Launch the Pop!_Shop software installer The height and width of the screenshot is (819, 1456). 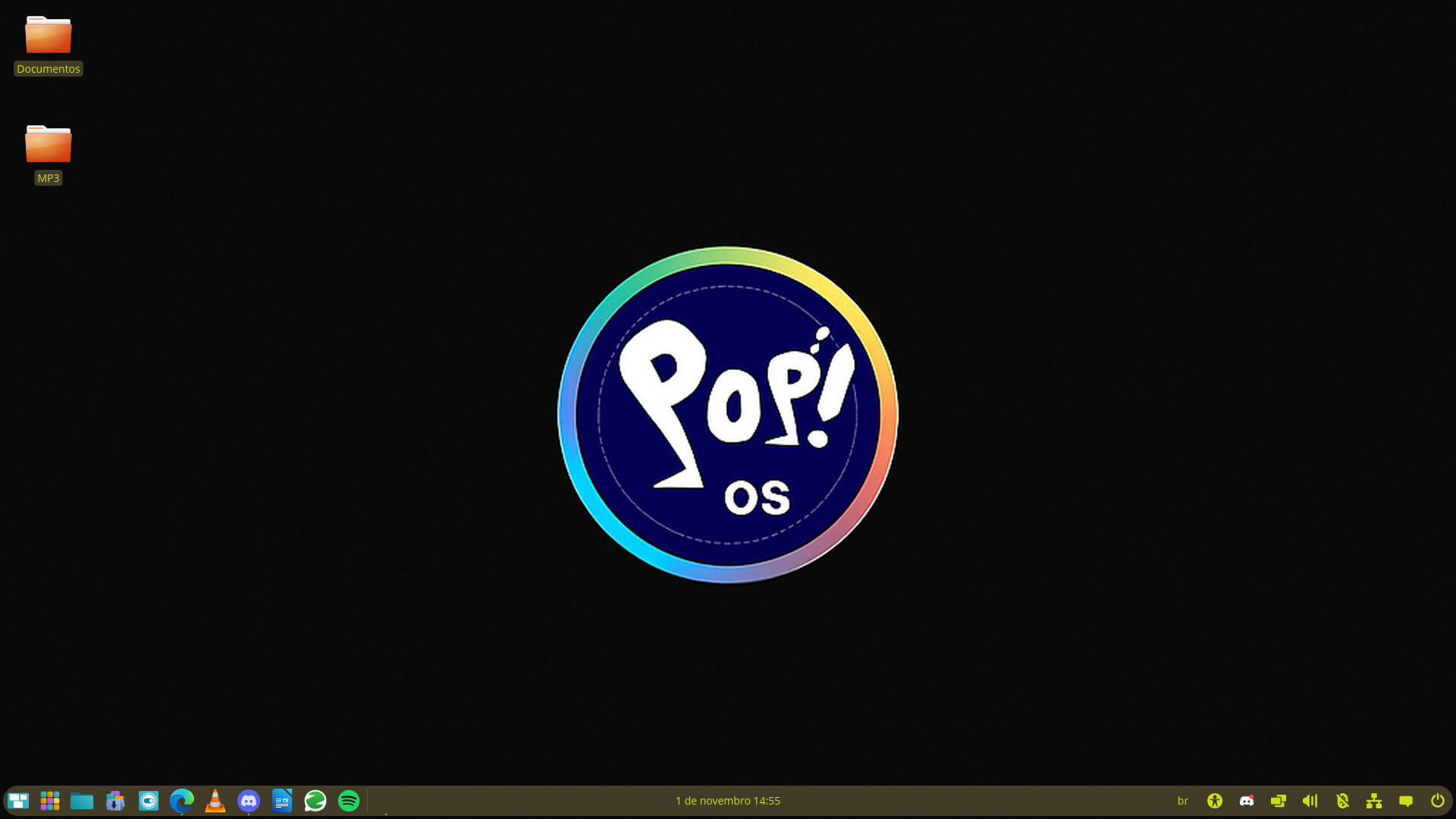(115, 801)
